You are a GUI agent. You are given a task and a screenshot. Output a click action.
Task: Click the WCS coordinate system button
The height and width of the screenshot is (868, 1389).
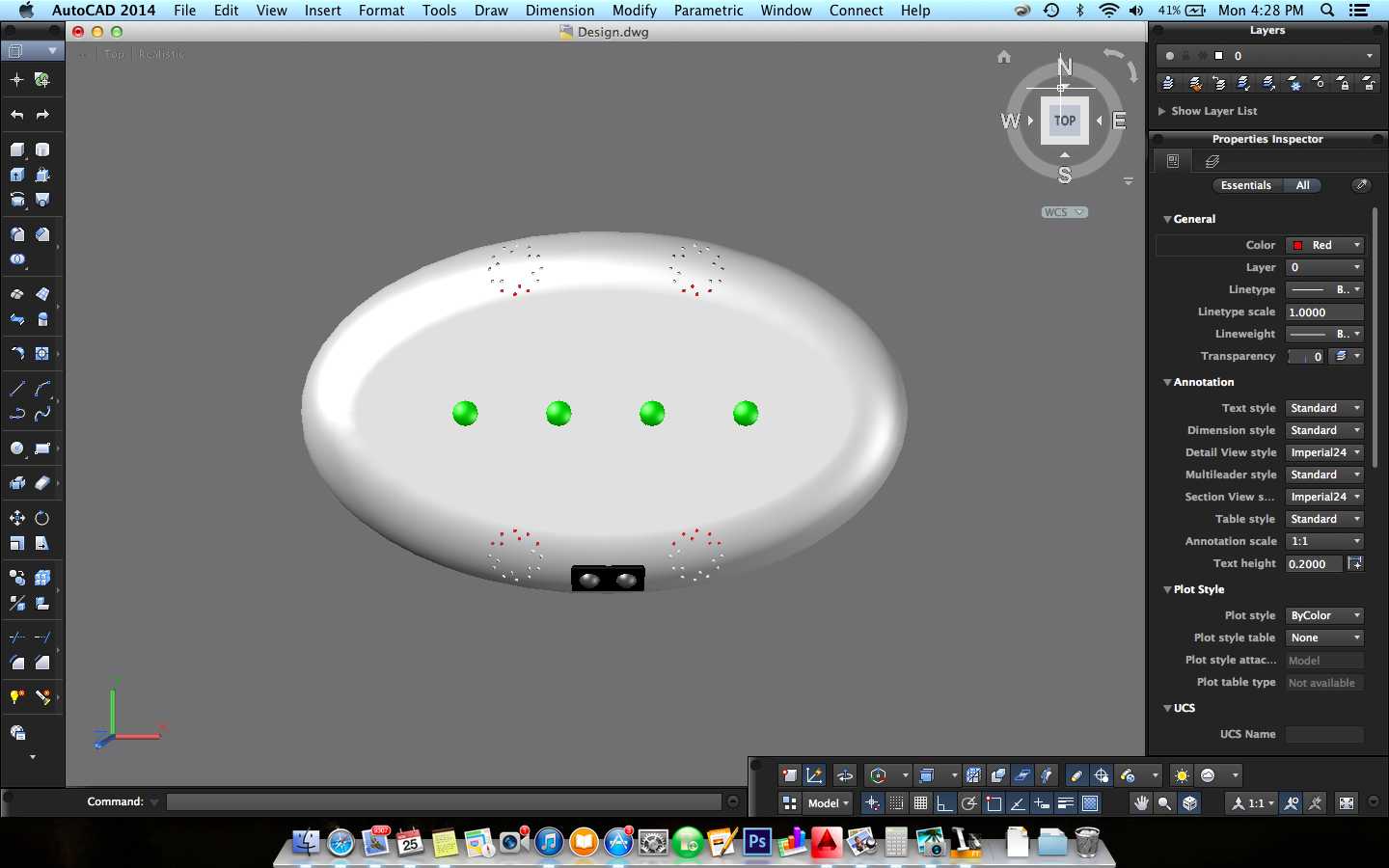pos(1064,212)
